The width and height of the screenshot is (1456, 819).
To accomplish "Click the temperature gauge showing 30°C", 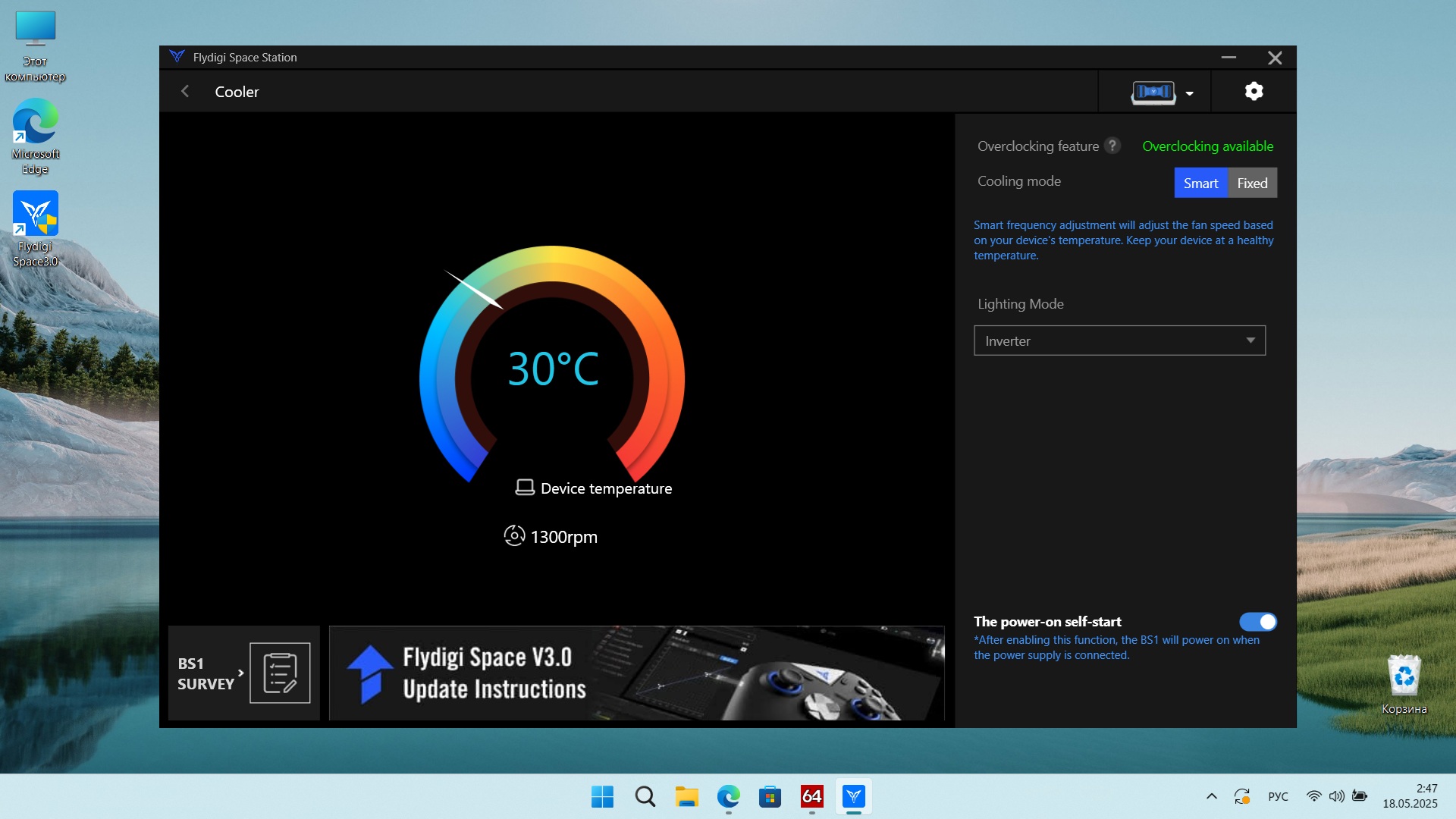I will point(552,369).
